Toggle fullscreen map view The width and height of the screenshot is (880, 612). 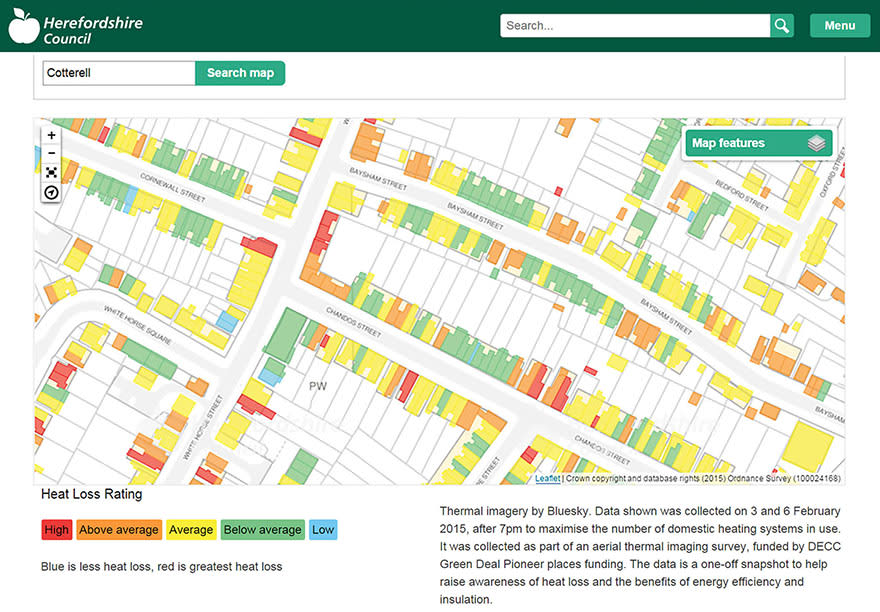[x=52, y=173]
